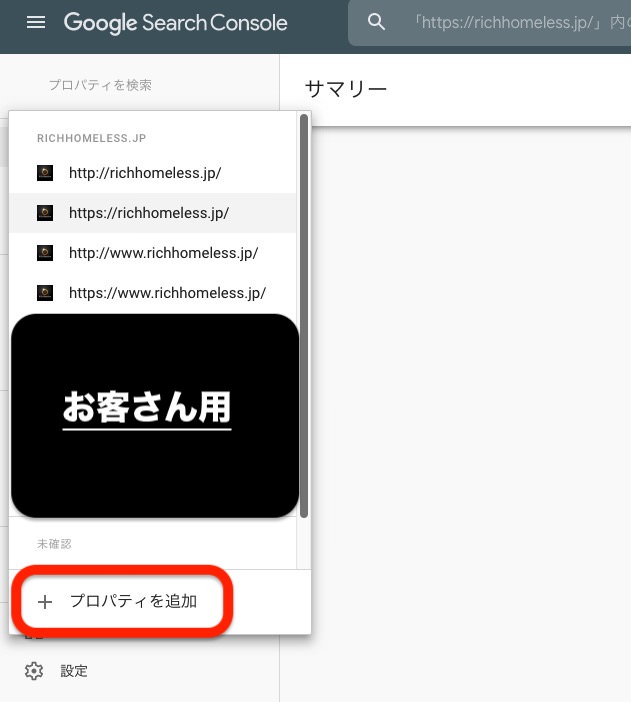Open the hamburger navigation menu
The height and width of the screenshot is (702, 631).
pyautogui.click(x=36, y=23)
